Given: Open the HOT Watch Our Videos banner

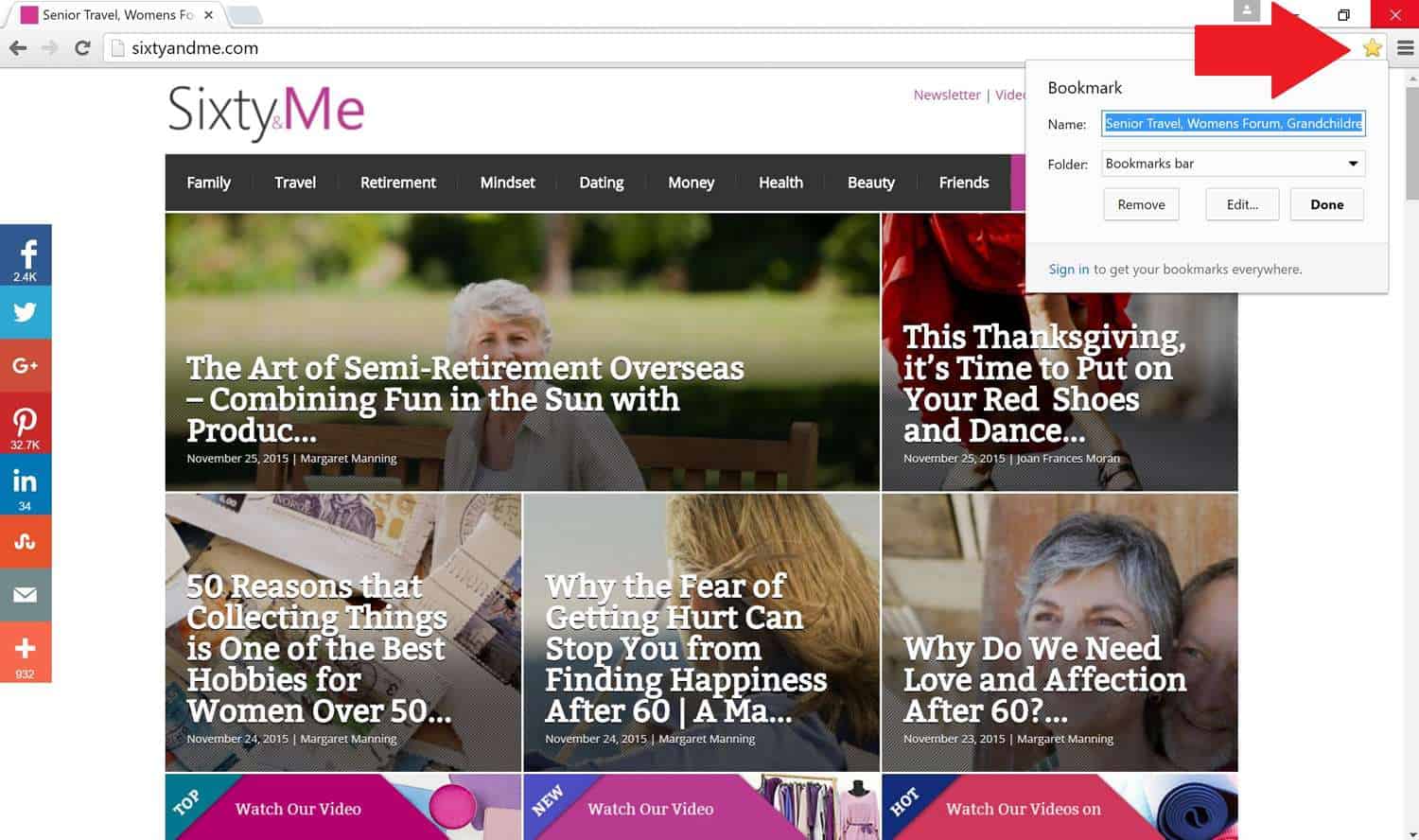Looking at the screenshot, I should click(1060, 807).
